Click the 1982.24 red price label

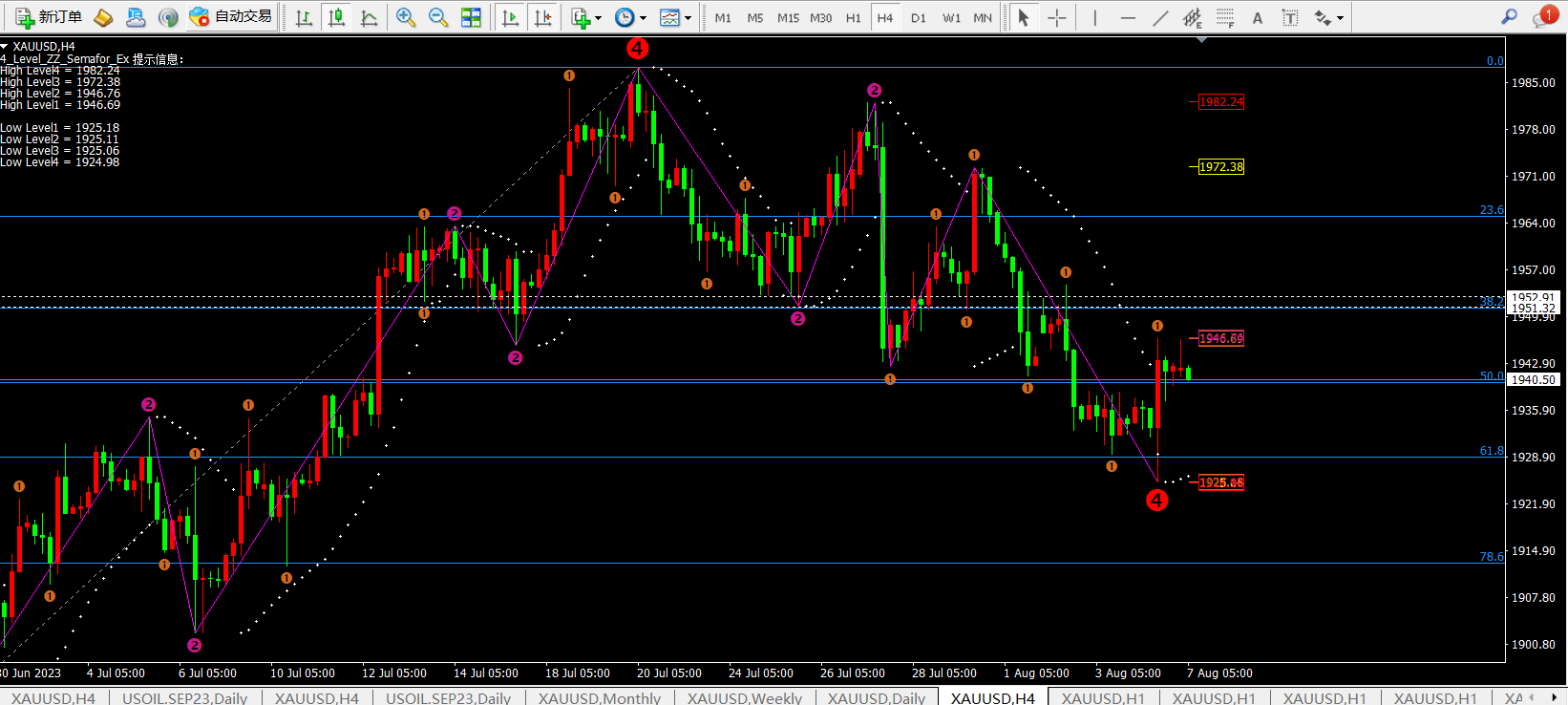click(1220, 102)
